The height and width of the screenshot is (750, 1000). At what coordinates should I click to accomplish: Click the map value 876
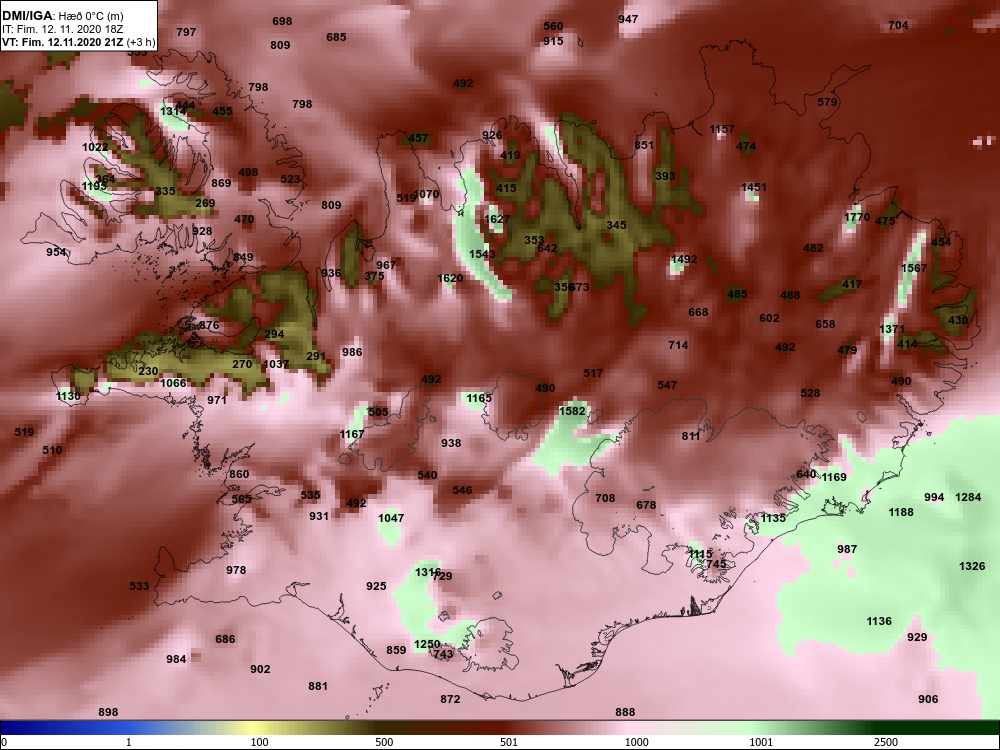pos(209,325)
